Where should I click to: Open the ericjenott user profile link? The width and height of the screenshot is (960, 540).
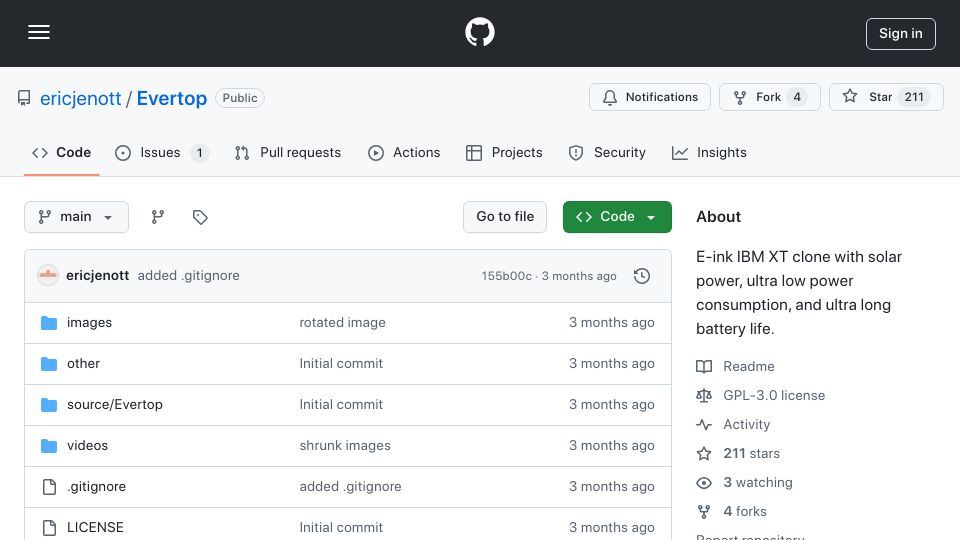point(80,98)
